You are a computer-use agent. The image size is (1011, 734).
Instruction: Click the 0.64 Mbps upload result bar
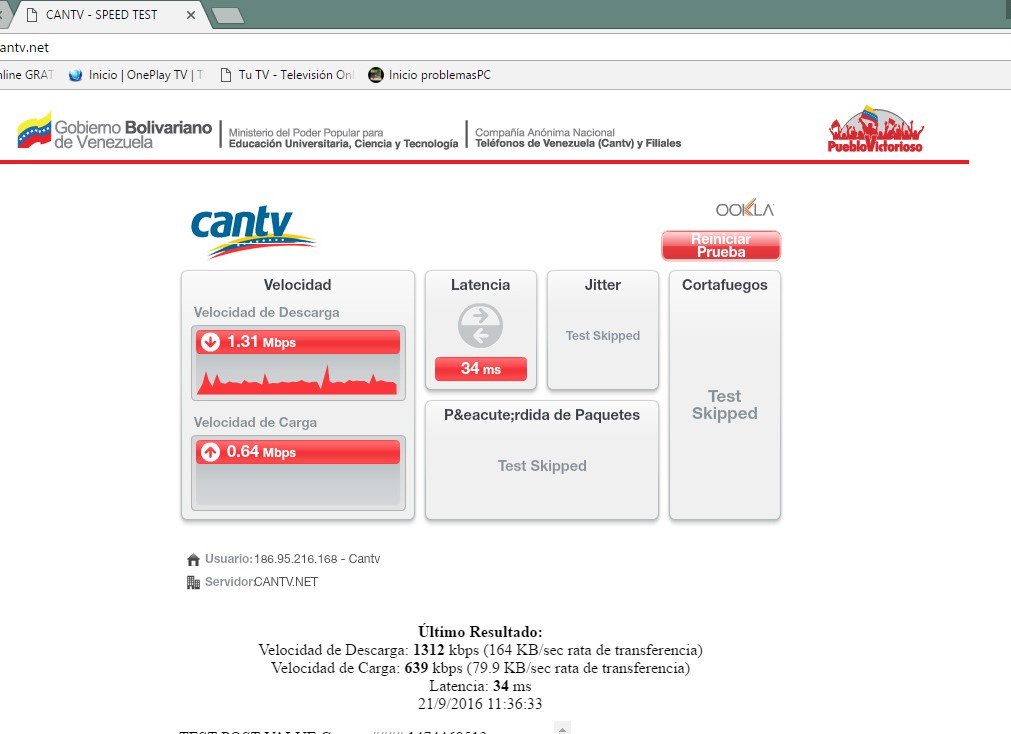coord(298,452)
